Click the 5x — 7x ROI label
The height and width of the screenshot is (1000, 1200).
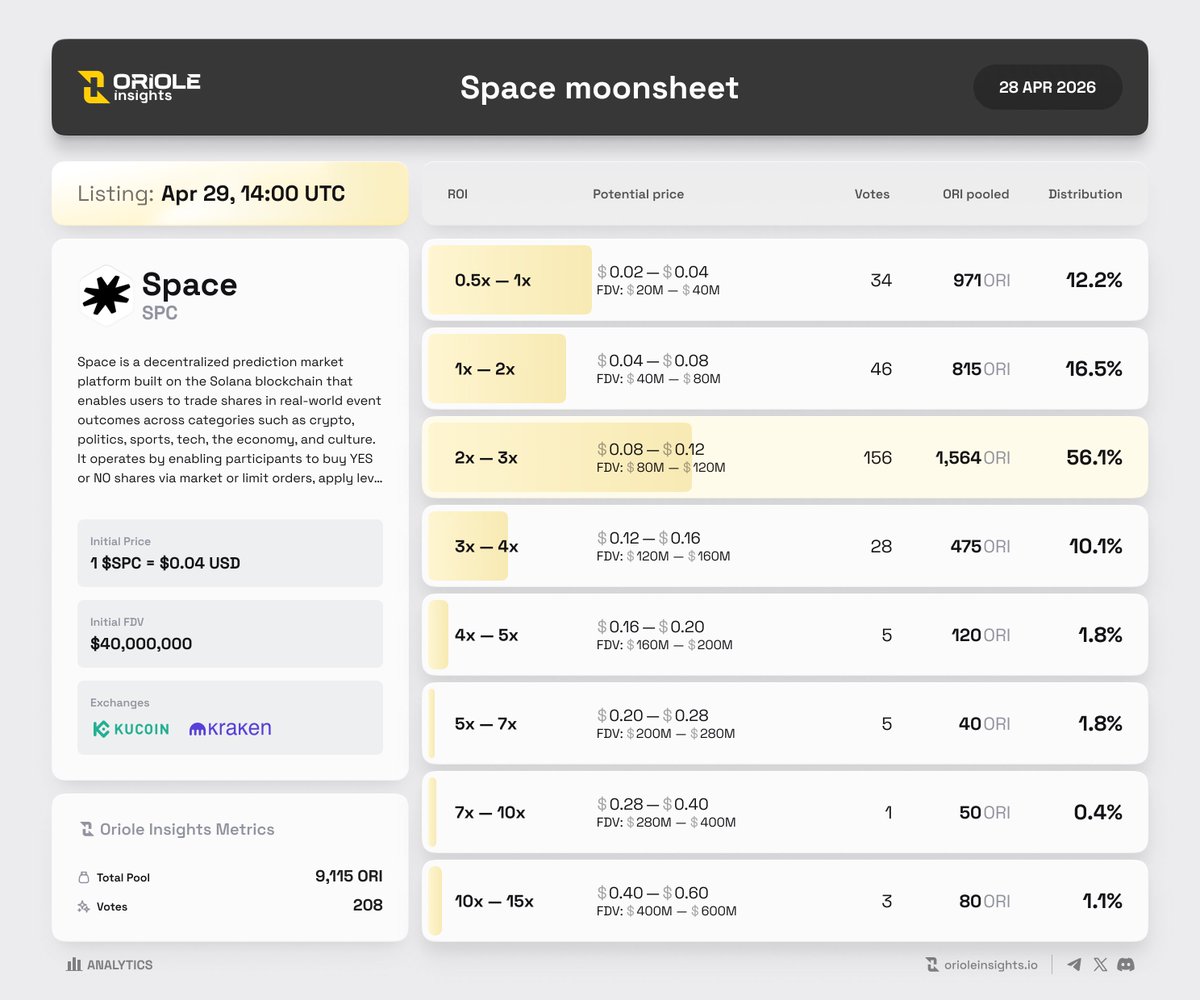tap(485, 723)
